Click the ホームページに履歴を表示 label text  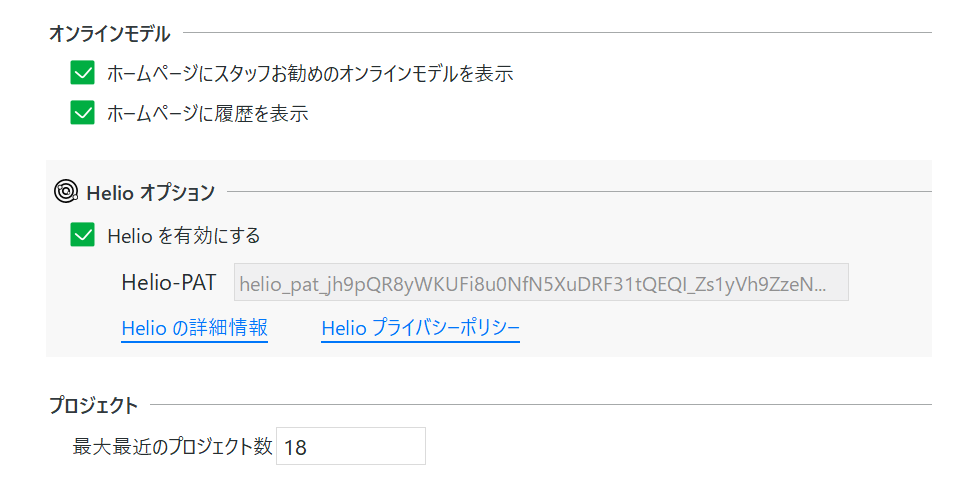[x=208, y=113]
